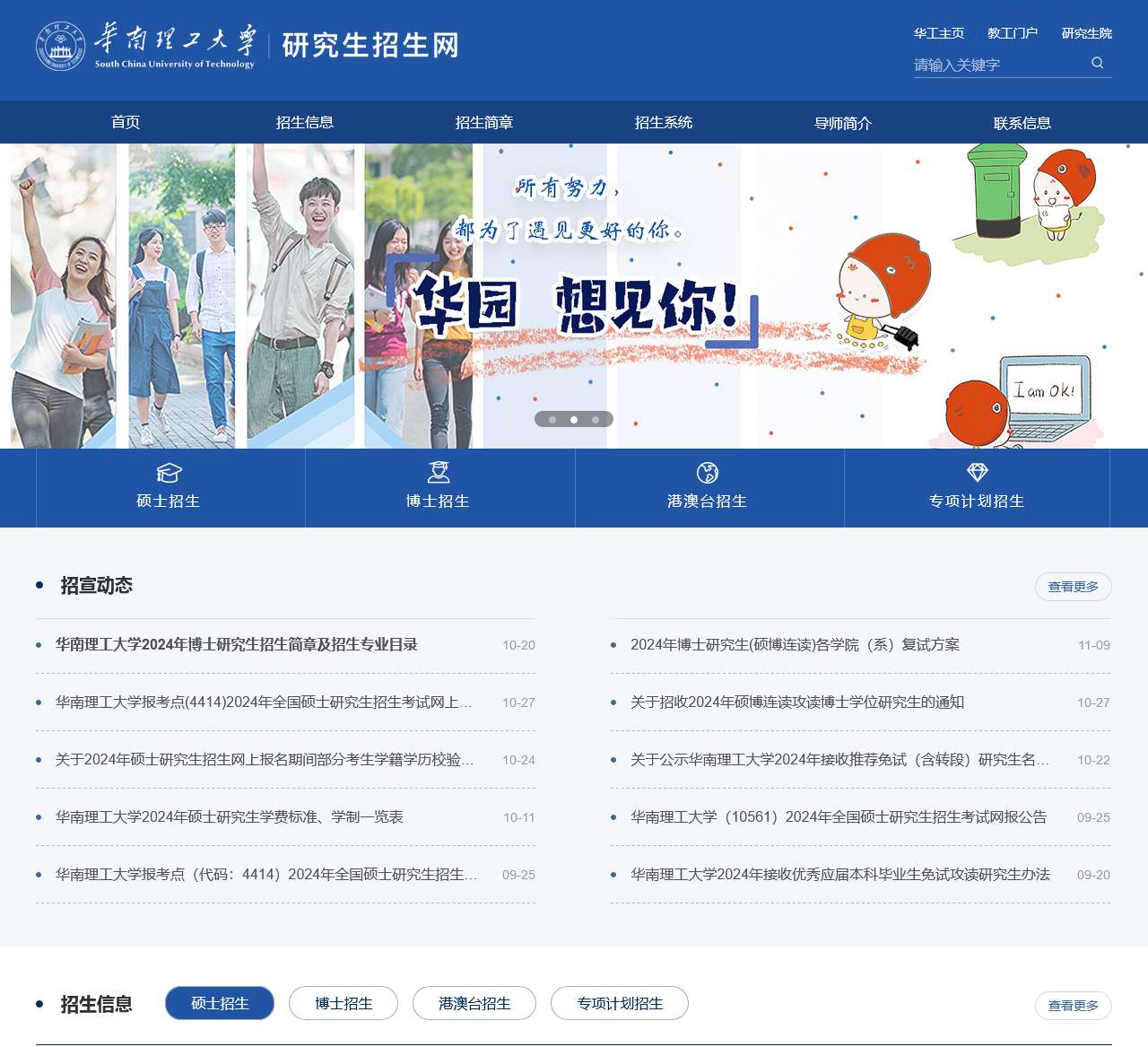1148x1047 pixels.
Task: Click 查看更多 beside 招宣动态
Action: (x=1074, y=586)
